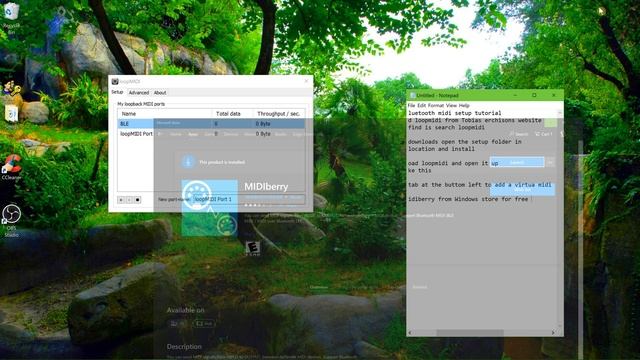Click the MIDIberry app logo tile
This screenshot has width=640, height=360.
(209, 208)
